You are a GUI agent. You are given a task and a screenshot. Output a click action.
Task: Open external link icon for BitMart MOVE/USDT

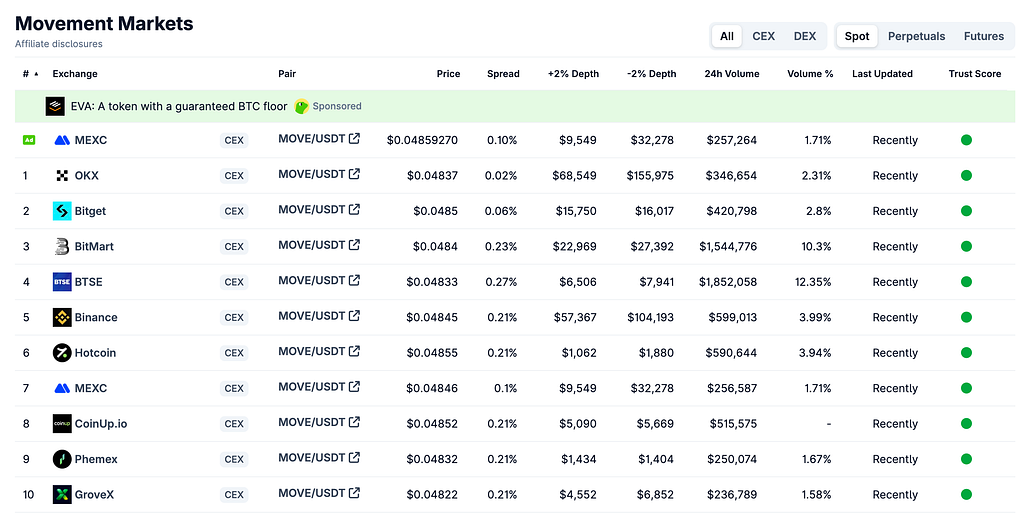tap(354, 245)
